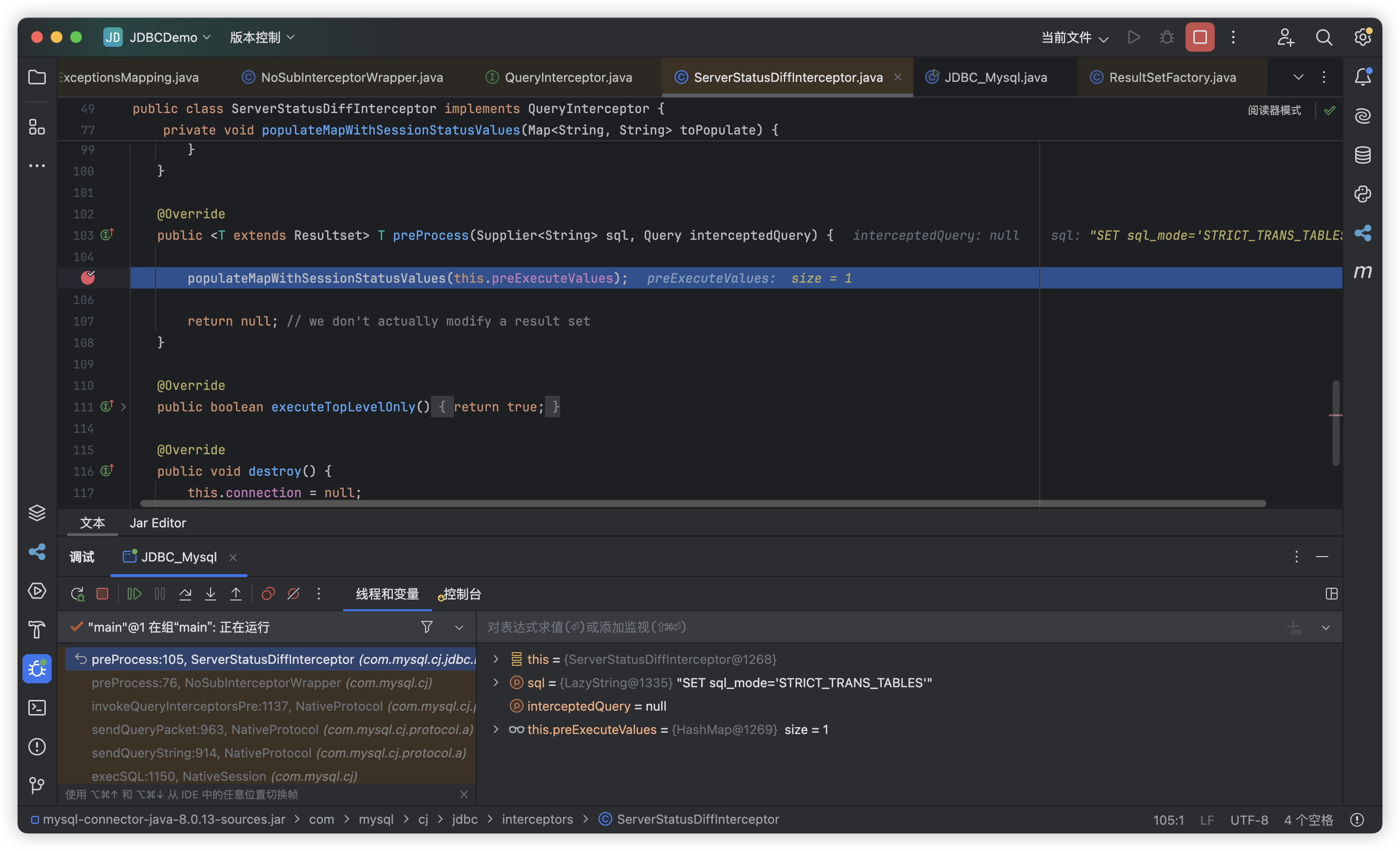
Task: Dismiss the frame switching hint
Action: [464, 794]
